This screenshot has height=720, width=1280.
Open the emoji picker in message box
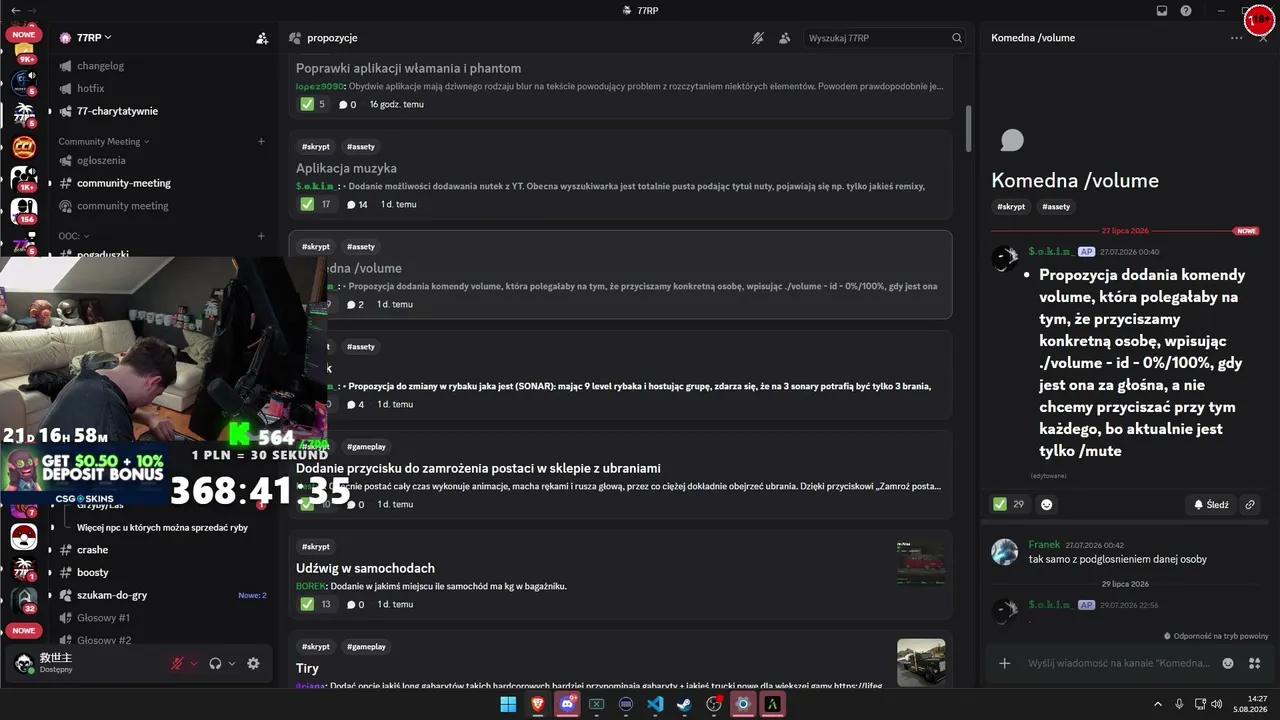(x=1228, y=663)
